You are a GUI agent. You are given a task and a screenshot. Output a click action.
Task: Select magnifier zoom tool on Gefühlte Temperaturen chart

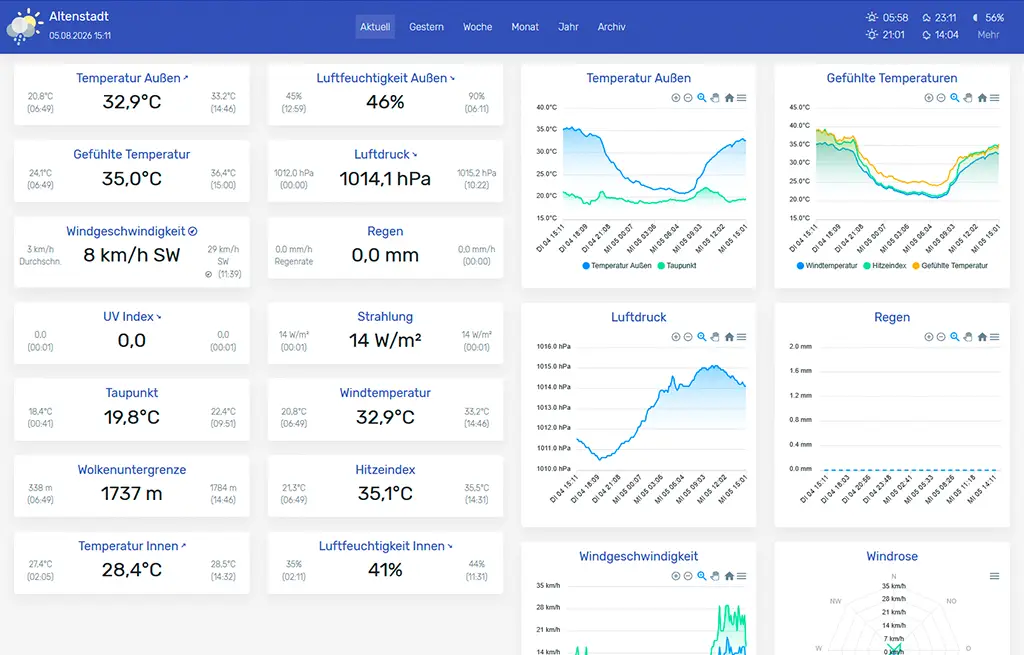(955, 98)
